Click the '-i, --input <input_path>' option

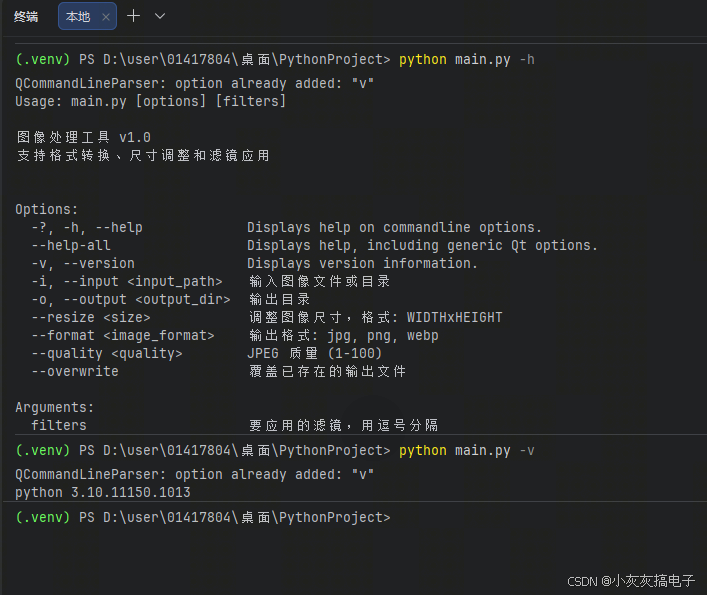[x=127, y=281]
